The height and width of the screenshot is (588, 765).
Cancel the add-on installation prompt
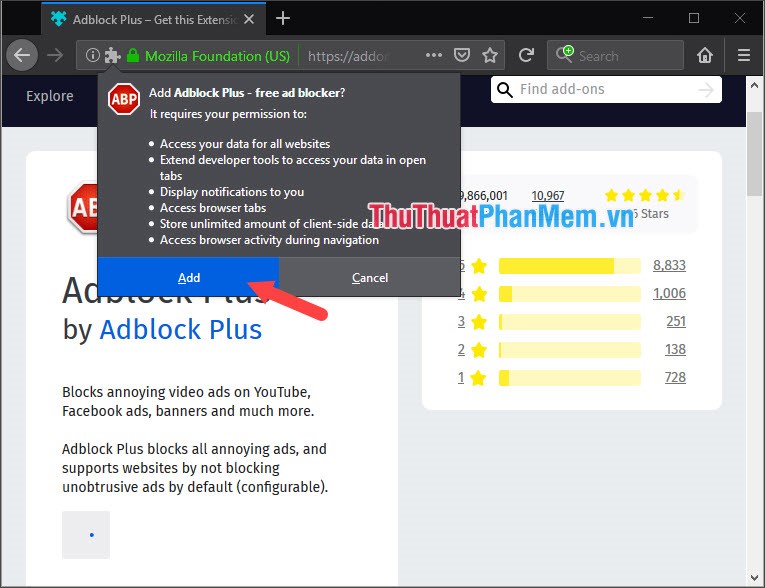(370, 277)
